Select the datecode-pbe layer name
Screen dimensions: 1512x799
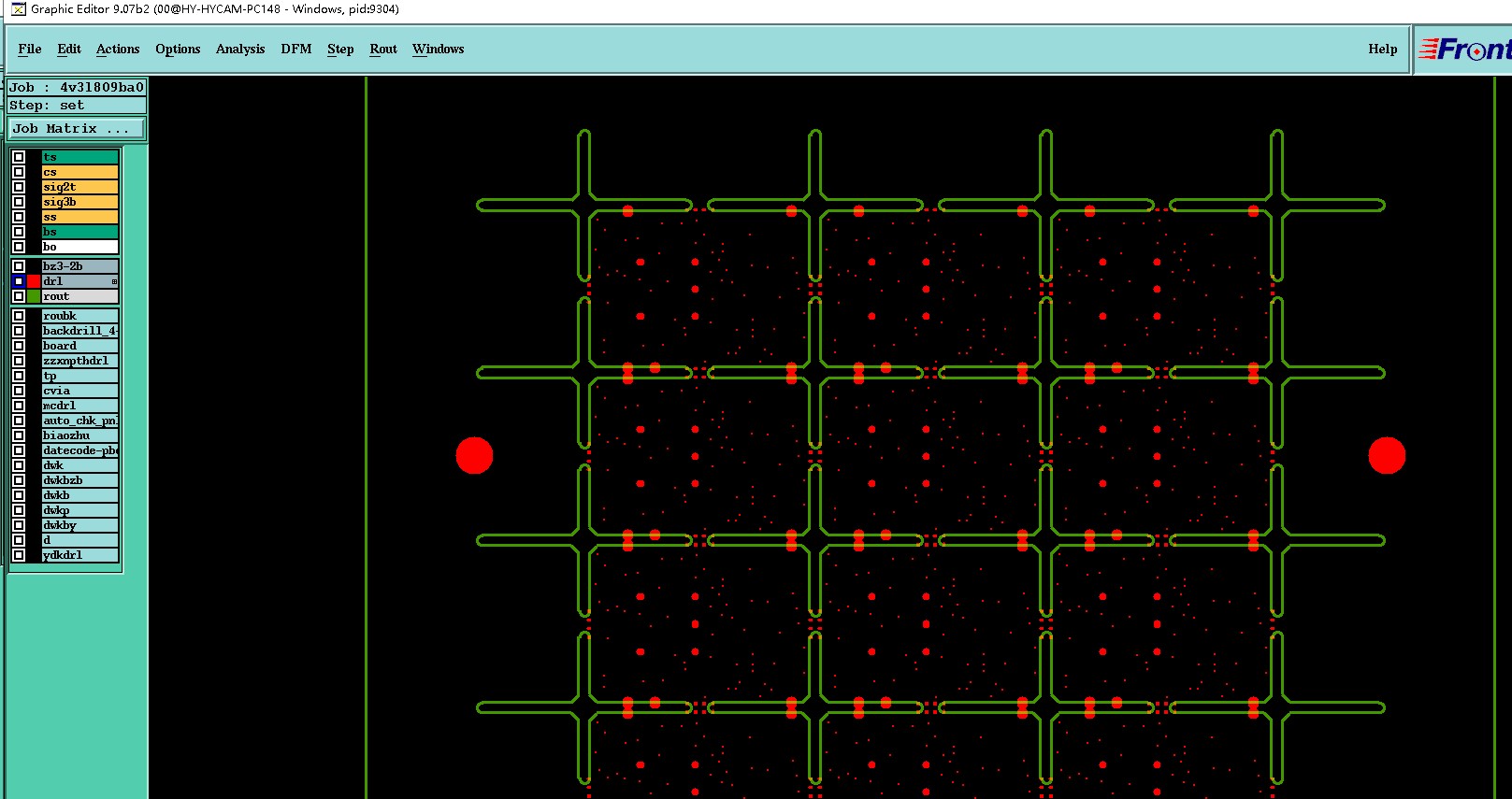[x=80, y=450]
